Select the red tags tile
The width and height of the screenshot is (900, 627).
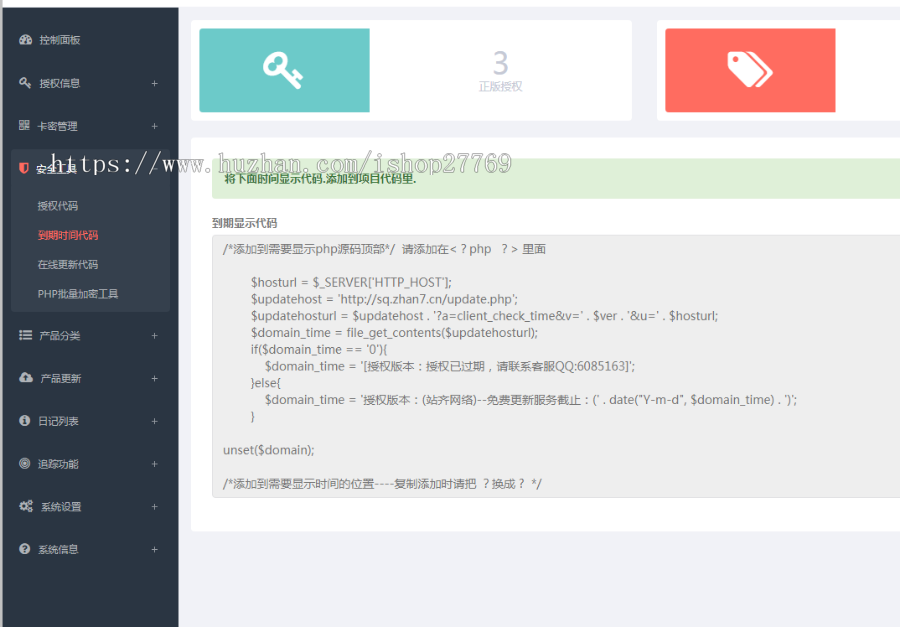point(750,70)
